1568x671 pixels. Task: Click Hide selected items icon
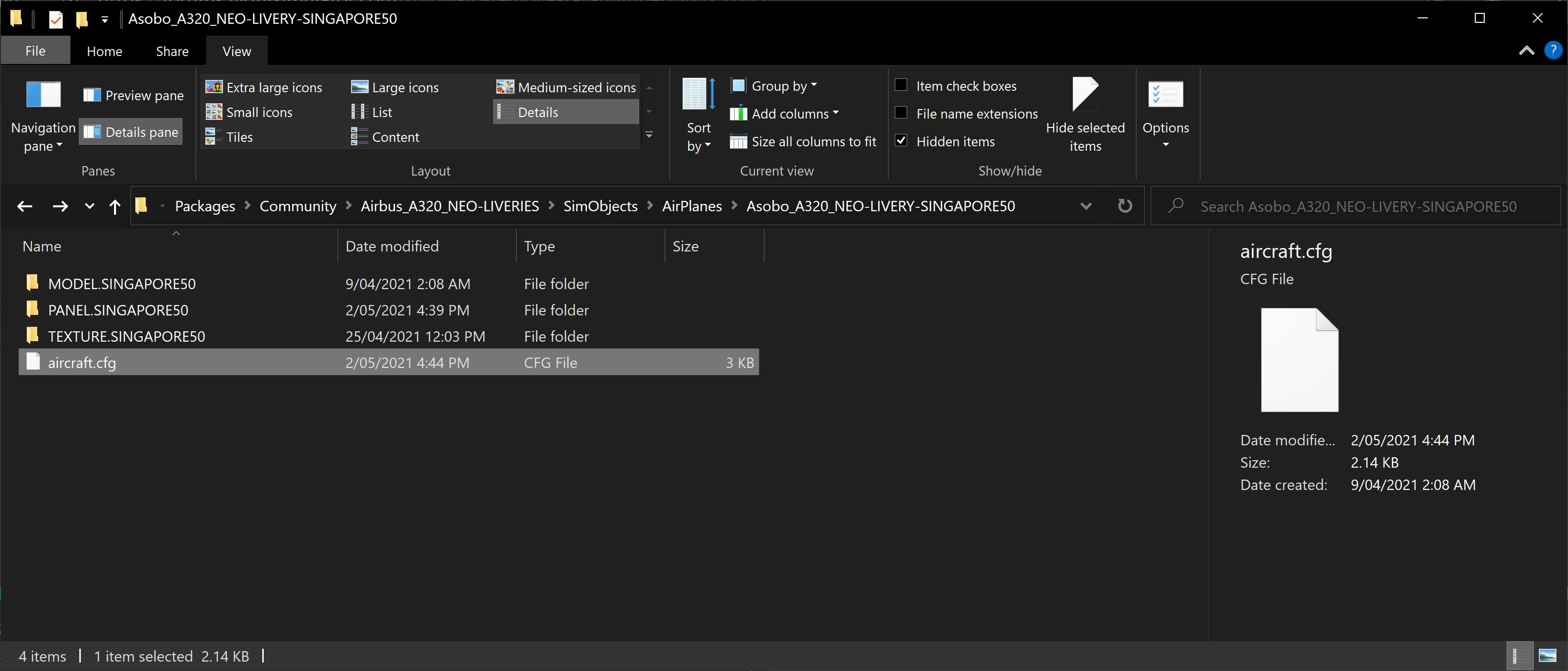1085,94
